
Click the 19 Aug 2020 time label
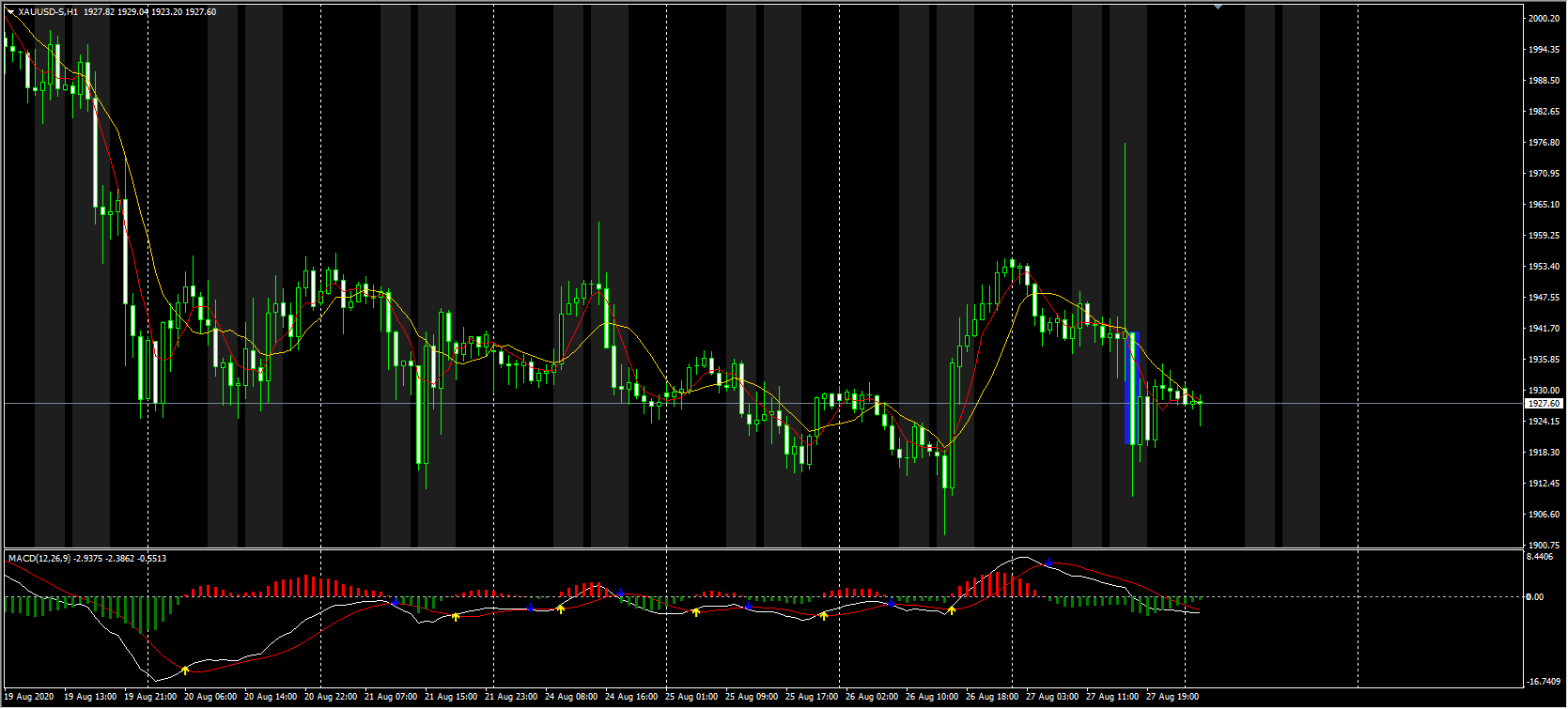pyautogui.click(x=29, y=697)
